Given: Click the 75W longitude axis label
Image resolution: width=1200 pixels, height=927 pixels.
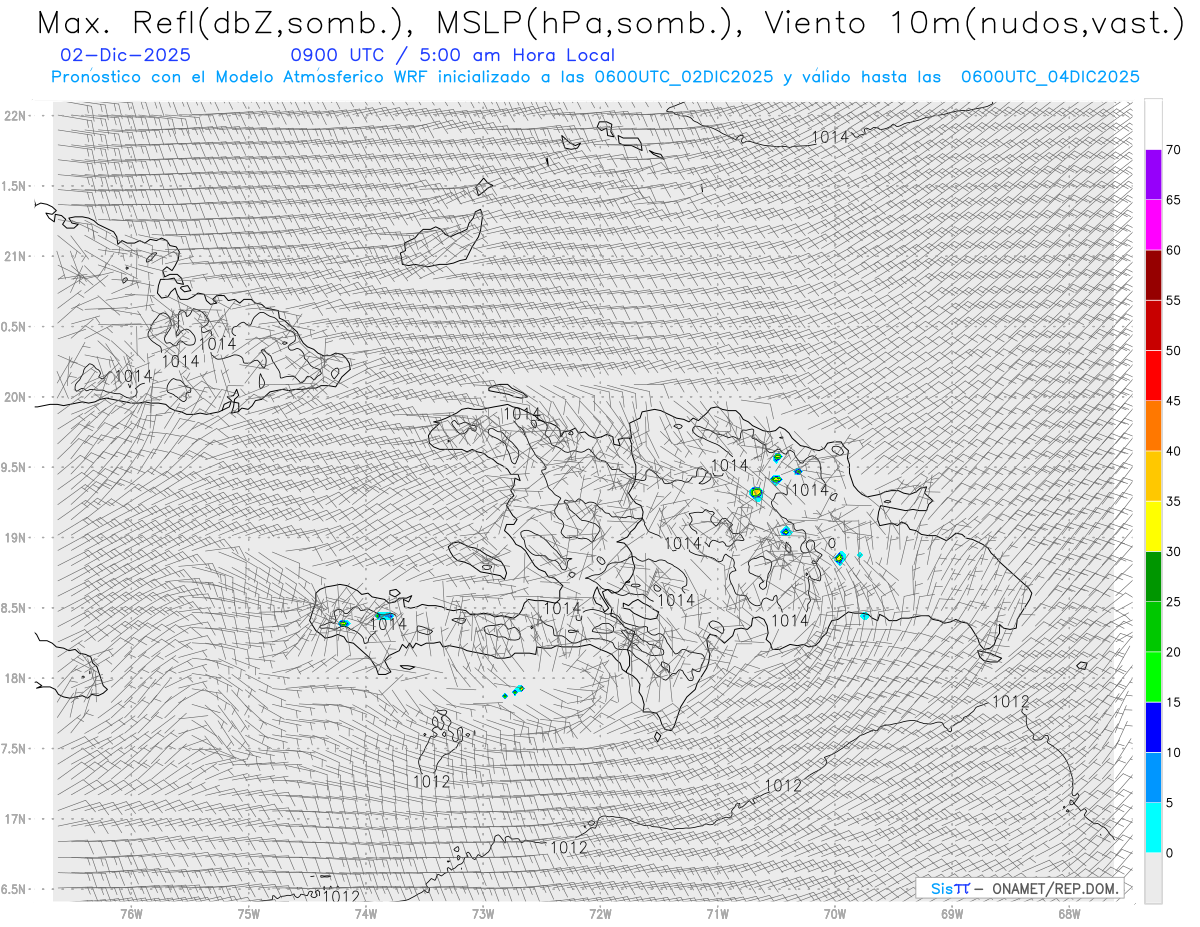Looking at the screenshot, I should coord(248,914).
